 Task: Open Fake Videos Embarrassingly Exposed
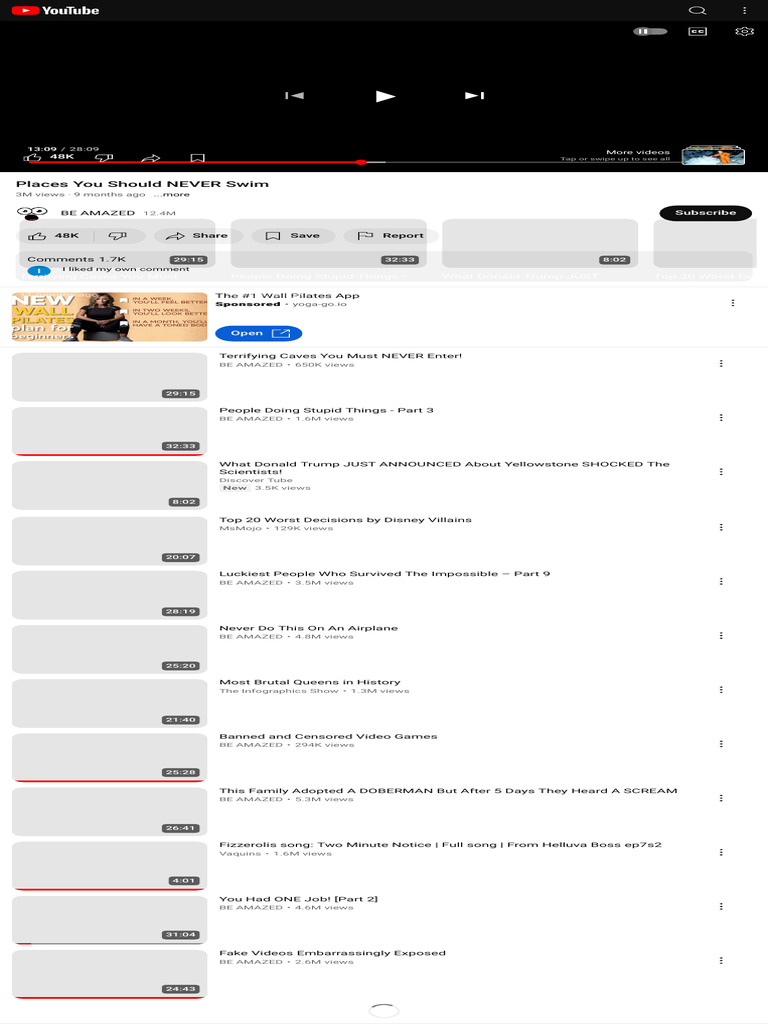[x=332, y=953]
